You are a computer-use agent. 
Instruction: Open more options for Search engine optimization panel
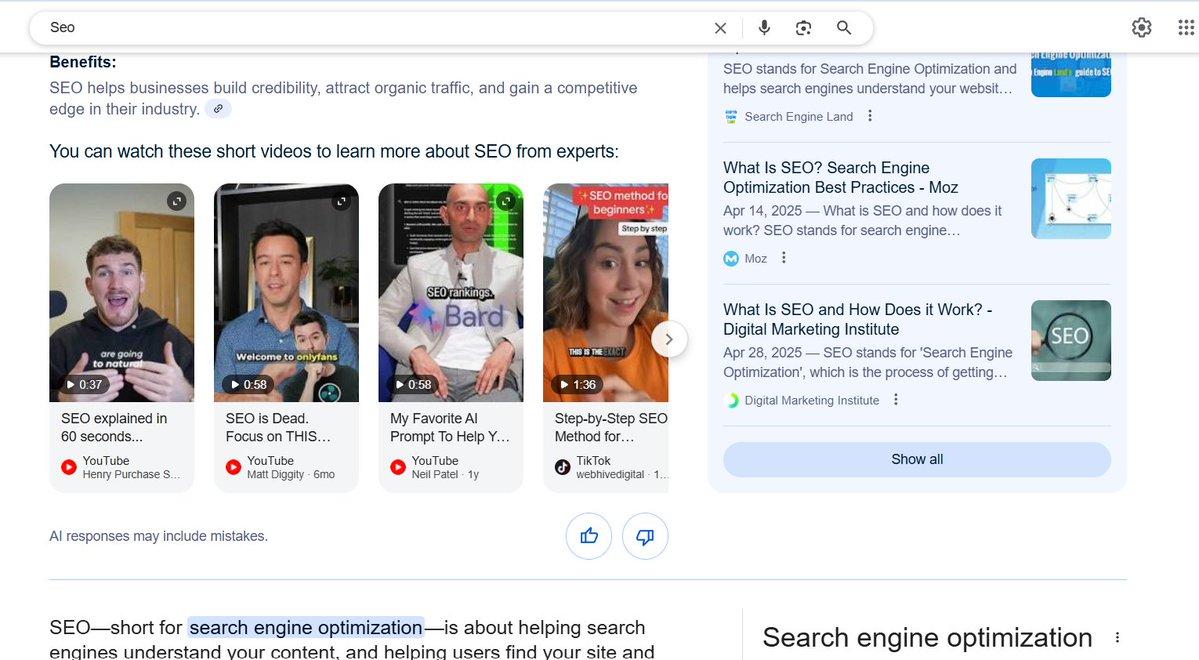[1117, 637]
